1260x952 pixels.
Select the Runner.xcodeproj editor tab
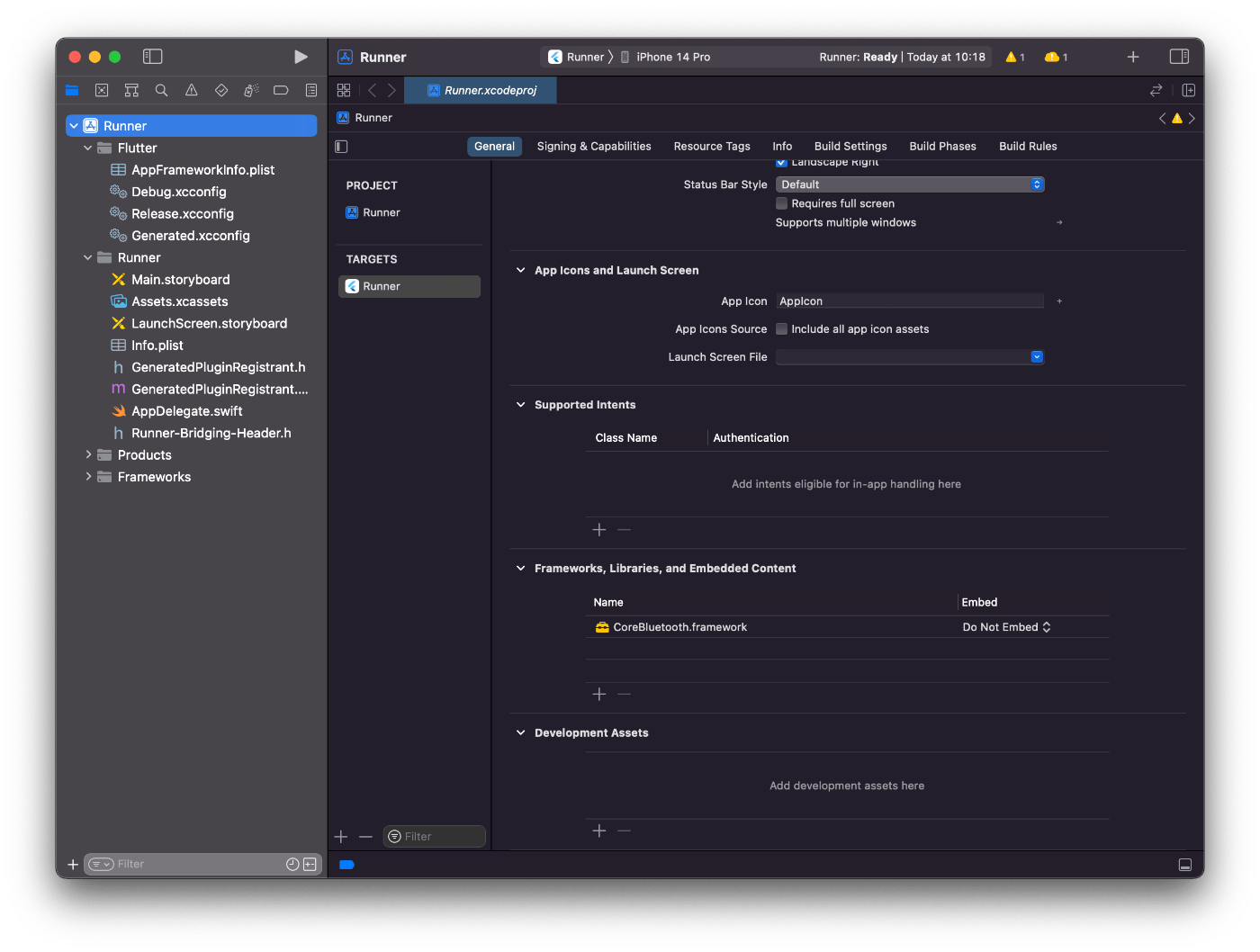tap(481, 90)
